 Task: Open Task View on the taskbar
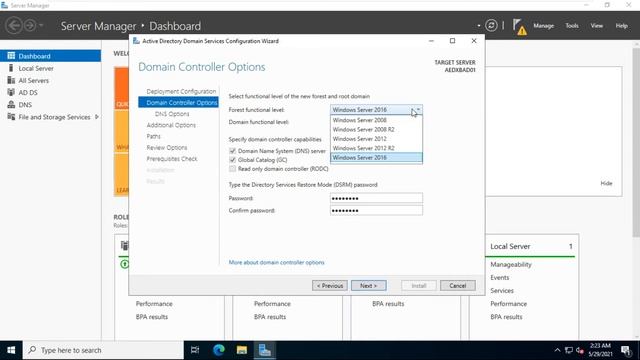tap(195, 350)
